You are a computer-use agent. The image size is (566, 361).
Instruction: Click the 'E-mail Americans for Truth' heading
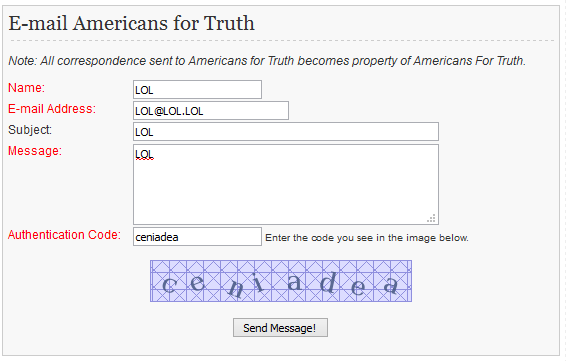(131, 23)
